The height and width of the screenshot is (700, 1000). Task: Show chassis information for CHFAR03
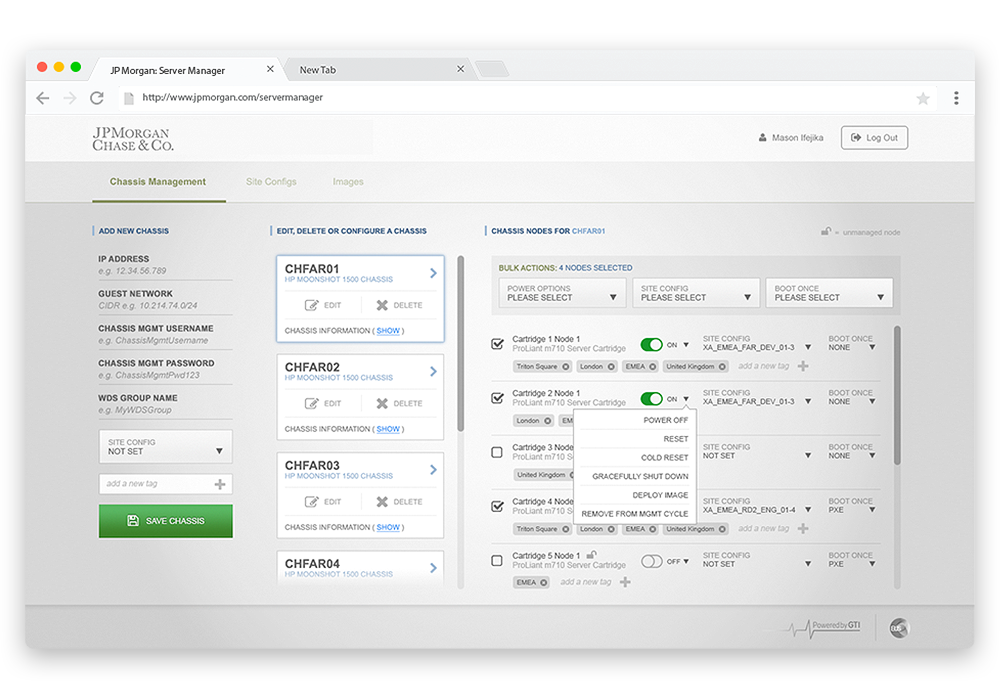[x=388, y=527]
